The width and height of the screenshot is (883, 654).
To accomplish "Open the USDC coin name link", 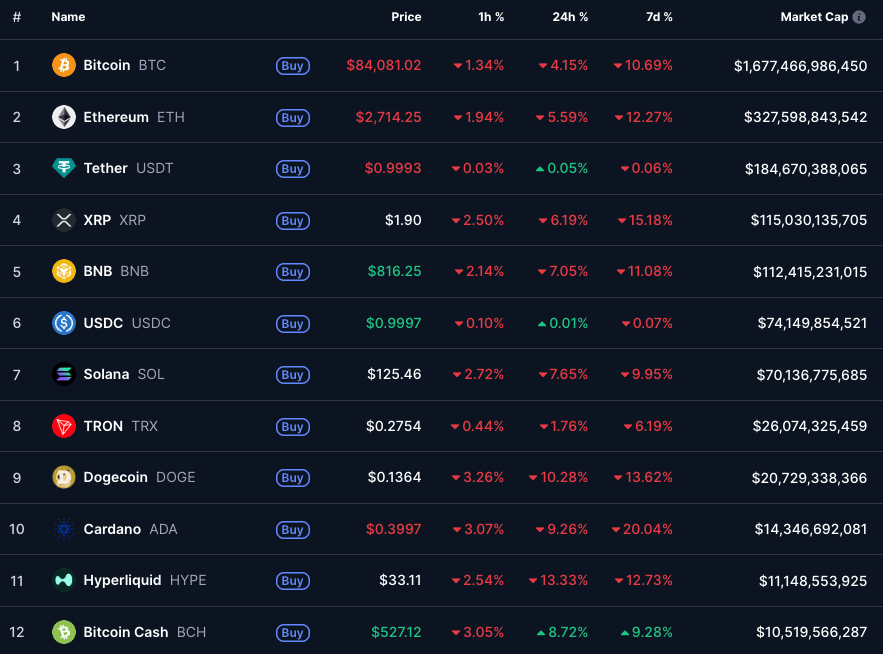I will 103,323.
